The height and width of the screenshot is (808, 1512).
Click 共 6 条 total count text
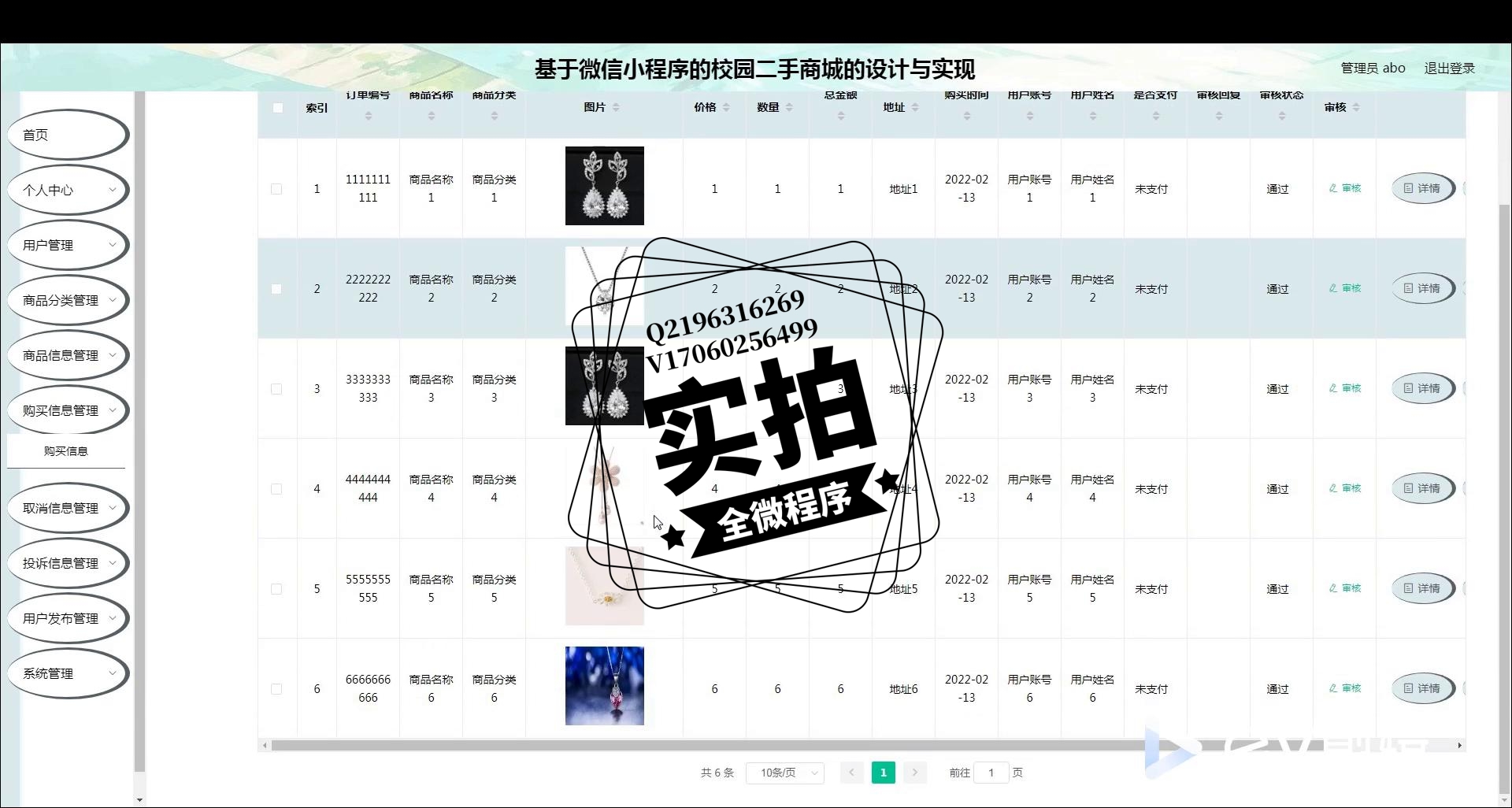point(717,773)
